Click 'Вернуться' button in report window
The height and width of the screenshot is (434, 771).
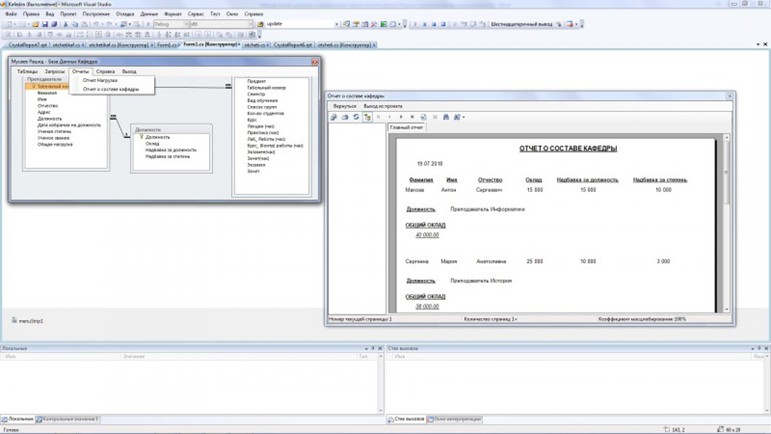(344, 106)
